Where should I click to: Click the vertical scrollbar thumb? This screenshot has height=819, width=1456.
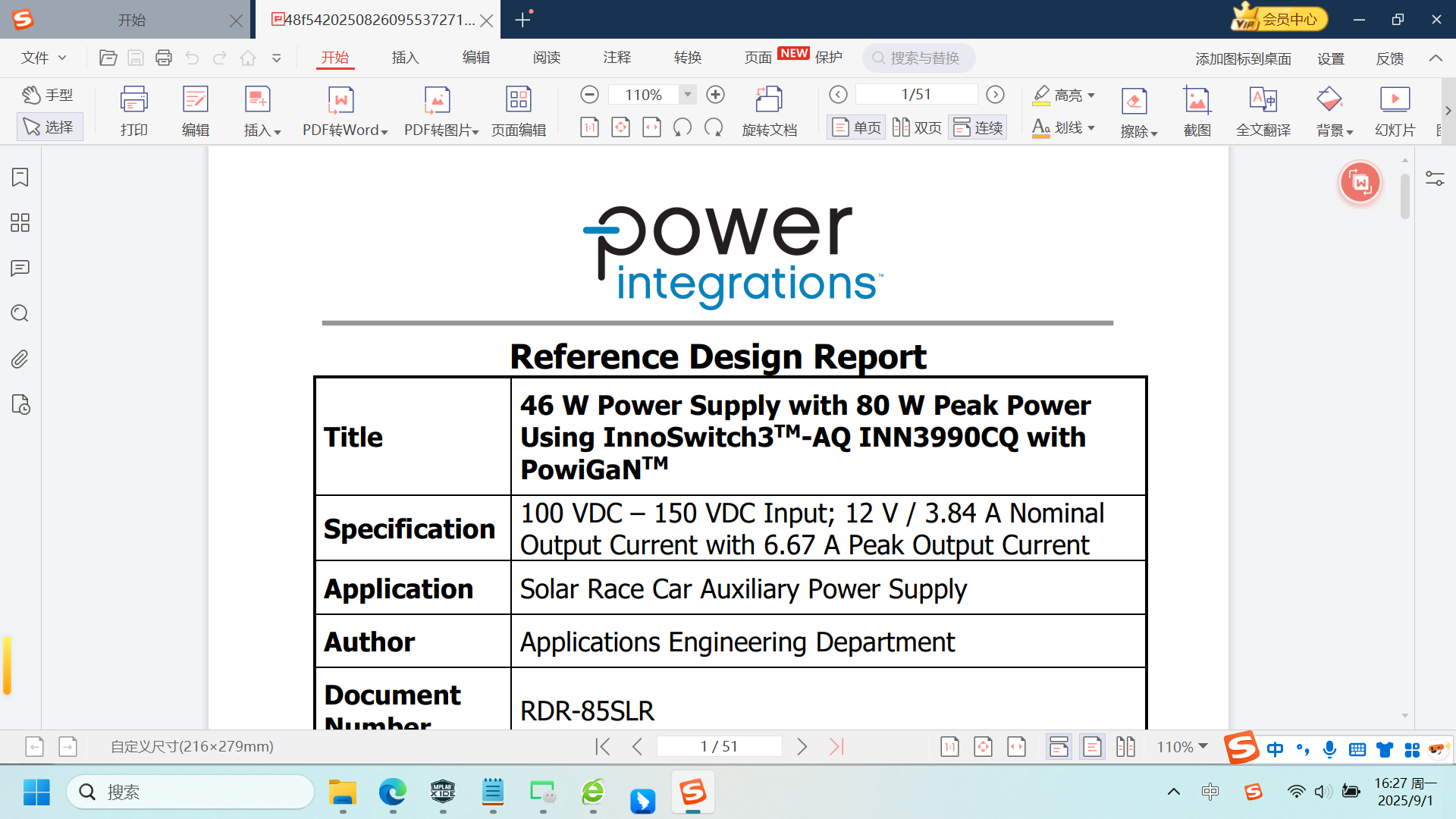pos(1405,196)
